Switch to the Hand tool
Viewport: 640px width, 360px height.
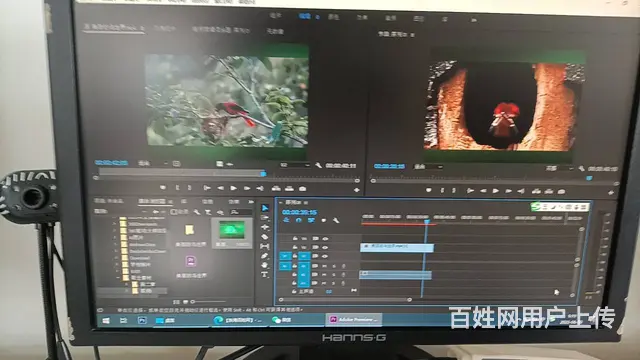coord(264,265)
